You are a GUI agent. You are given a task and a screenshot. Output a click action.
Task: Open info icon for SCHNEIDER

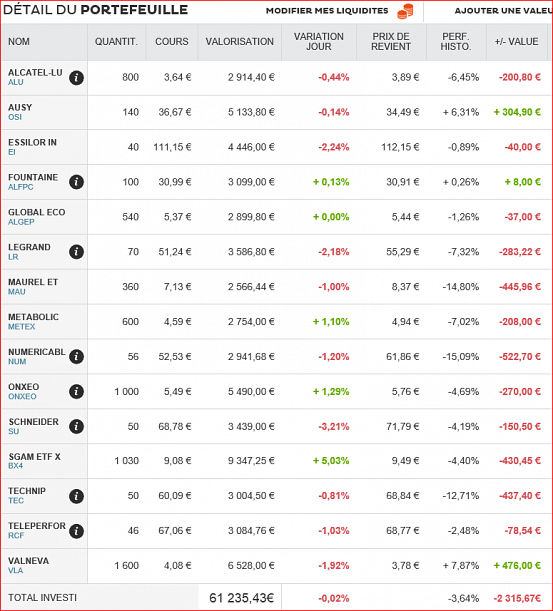pos(76,426)
